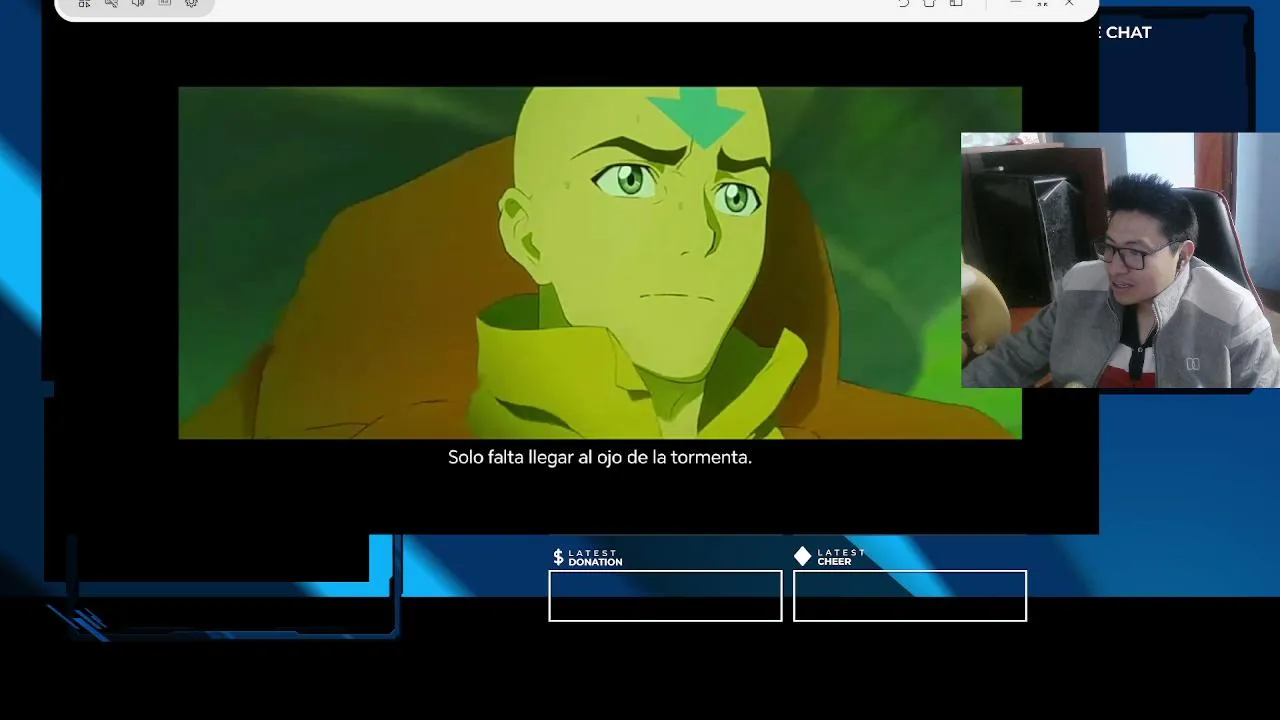
Task: Click the Latest Cheer box
Action: tap(910, 596)
